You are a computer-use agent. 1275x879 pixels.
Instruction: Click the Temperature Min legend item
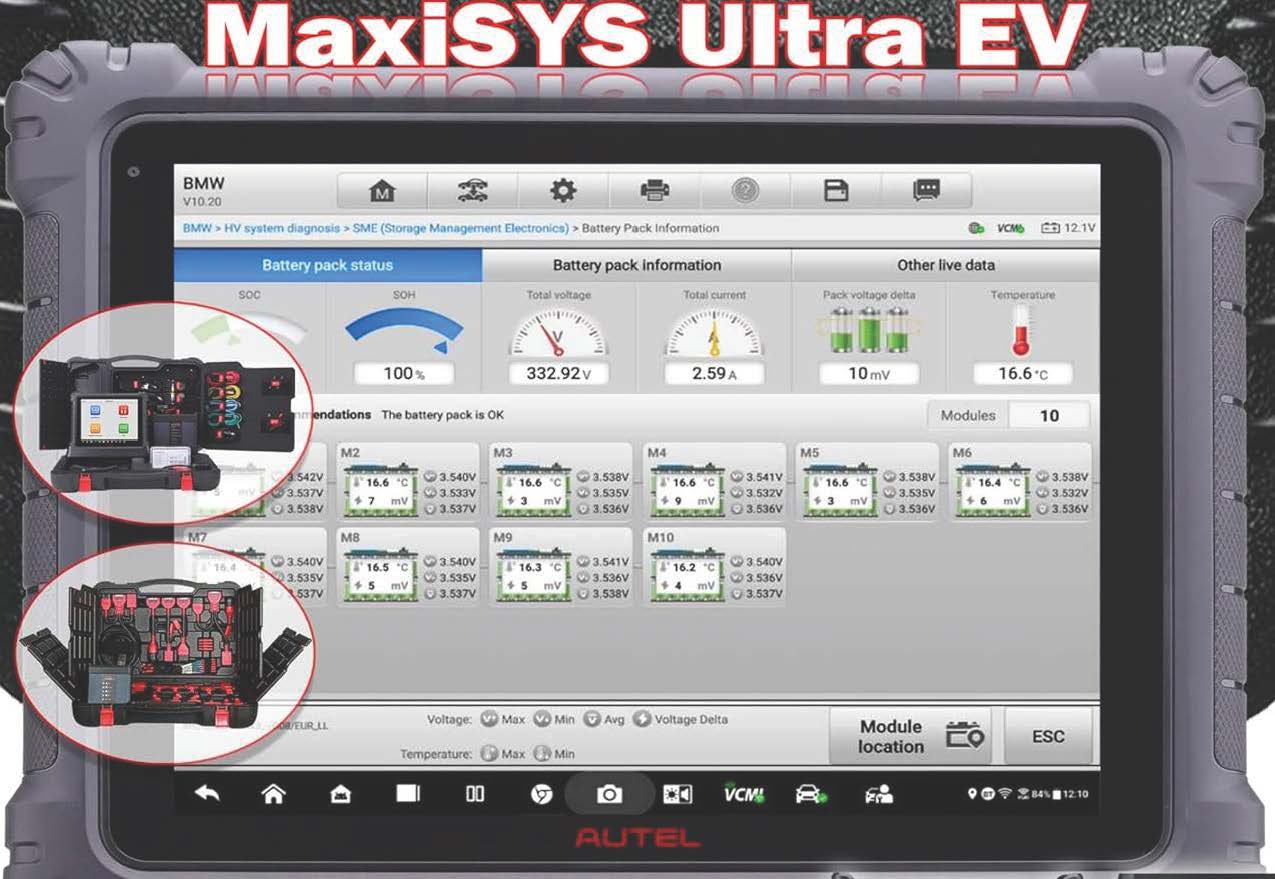(554, 754)
